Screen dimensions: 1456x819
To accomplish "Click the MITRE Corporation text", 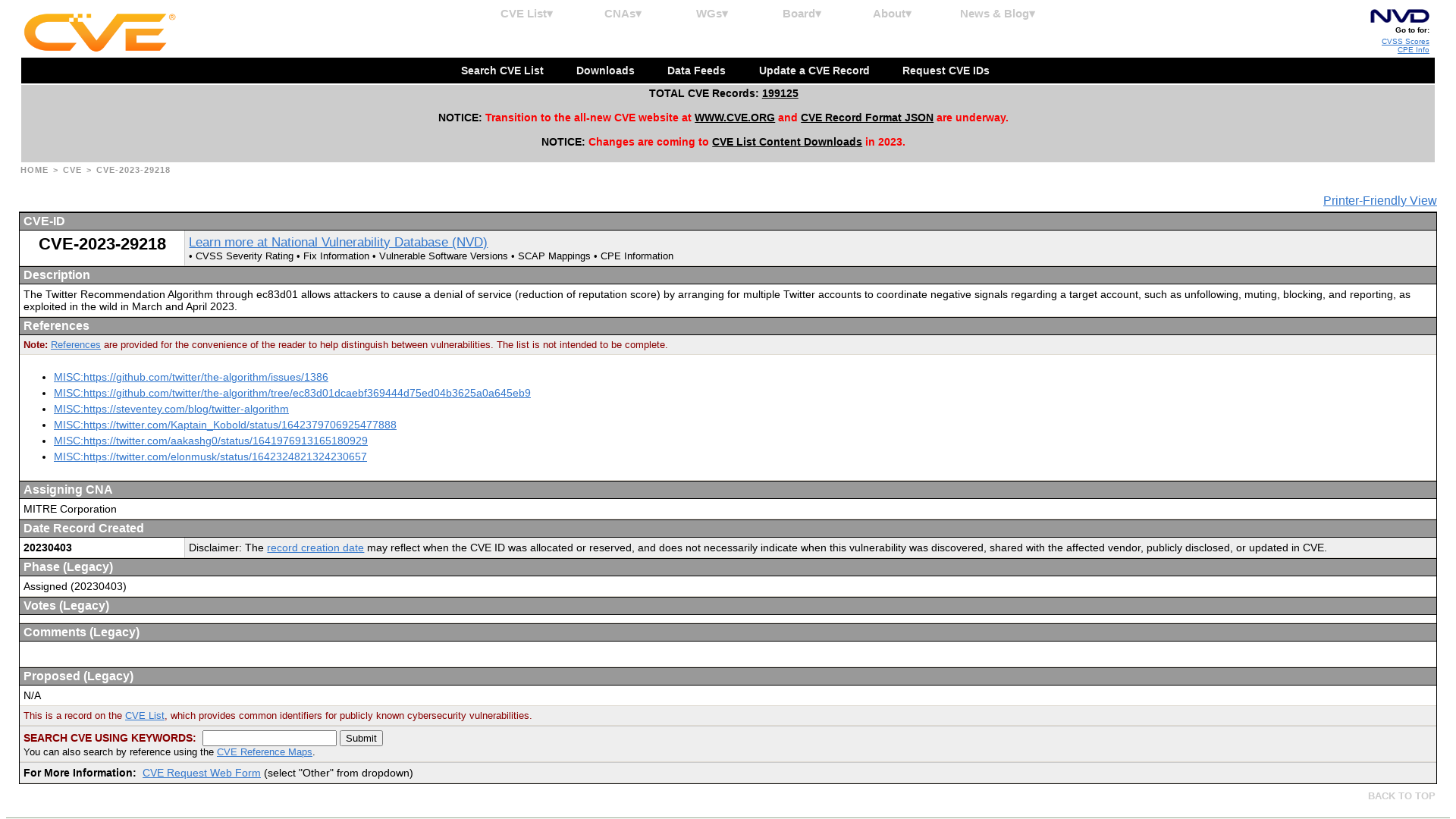I will 70,509.
